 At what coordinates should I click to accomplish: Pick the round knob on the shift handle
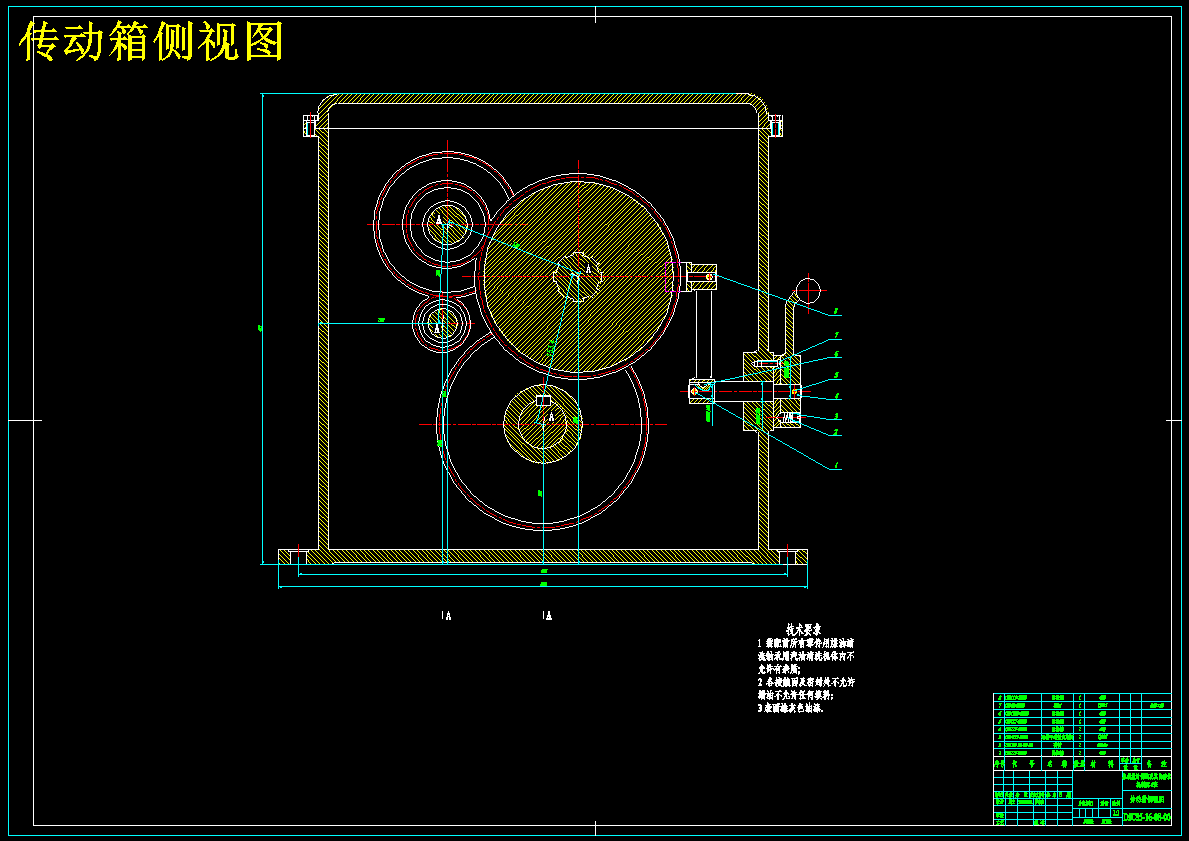click(809, 289)
